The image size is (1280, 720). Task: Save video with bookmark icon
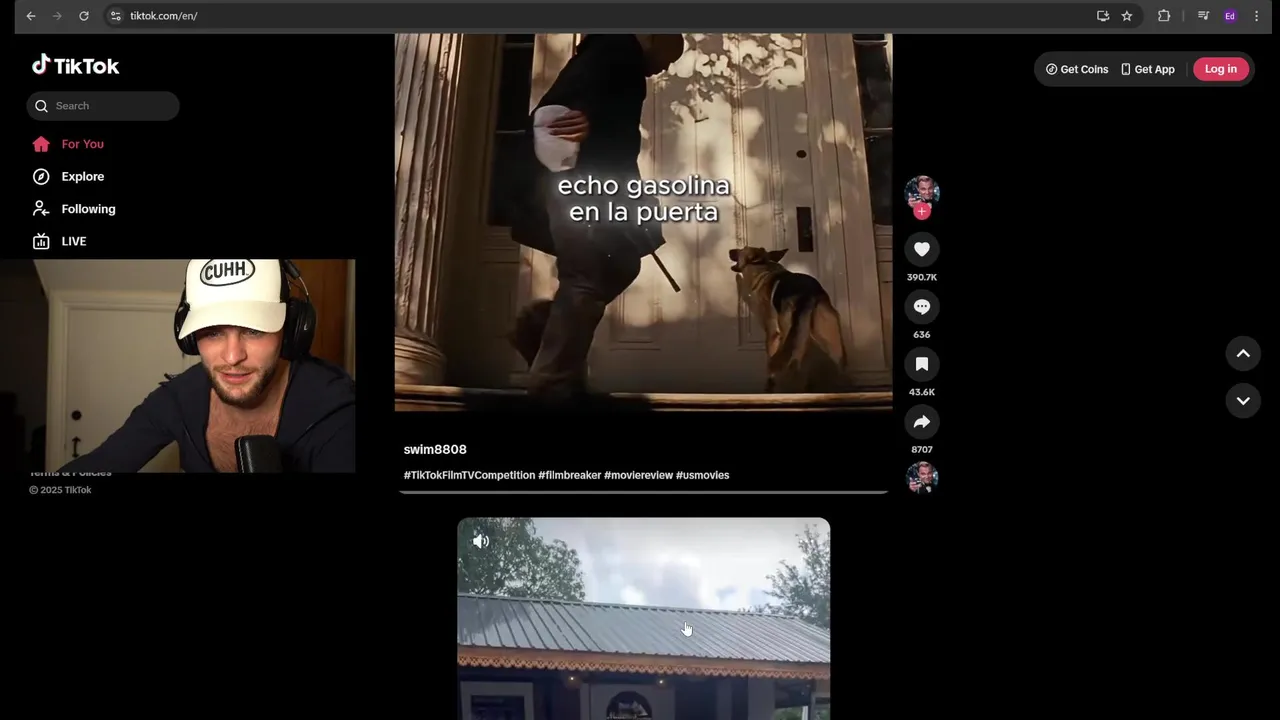pos(922,364)
